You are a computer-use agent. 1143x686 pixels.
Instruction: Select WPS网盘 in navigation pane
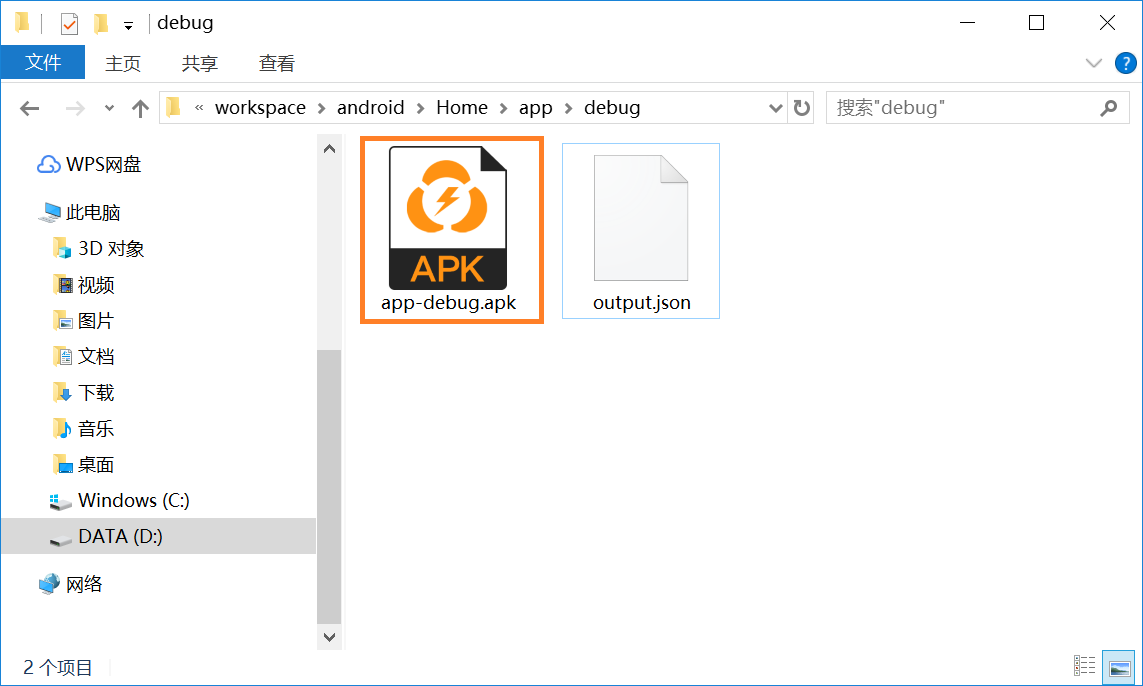89,165
